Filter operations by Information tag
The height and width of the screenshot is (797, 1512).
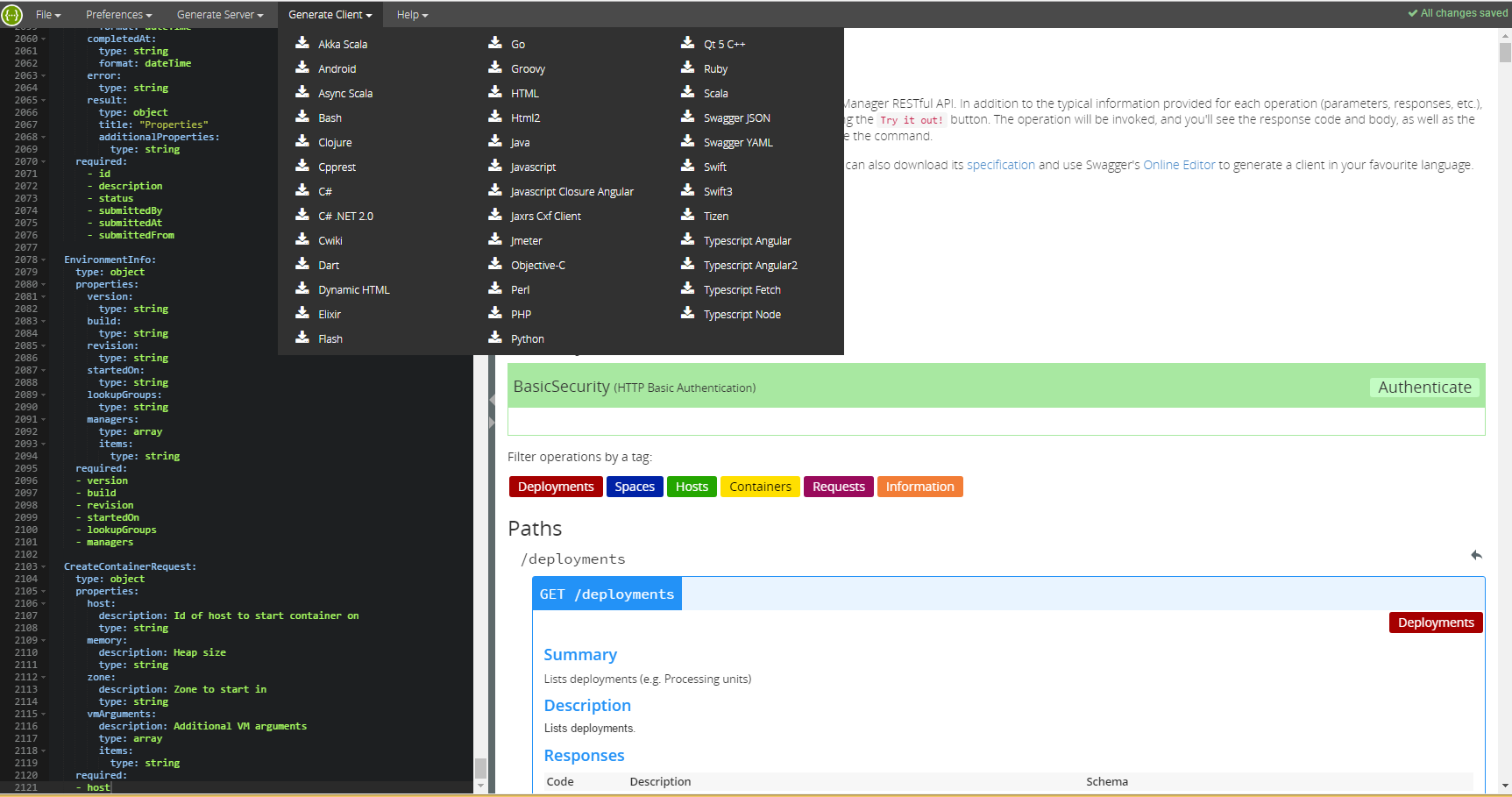click(x=919, y=487)
